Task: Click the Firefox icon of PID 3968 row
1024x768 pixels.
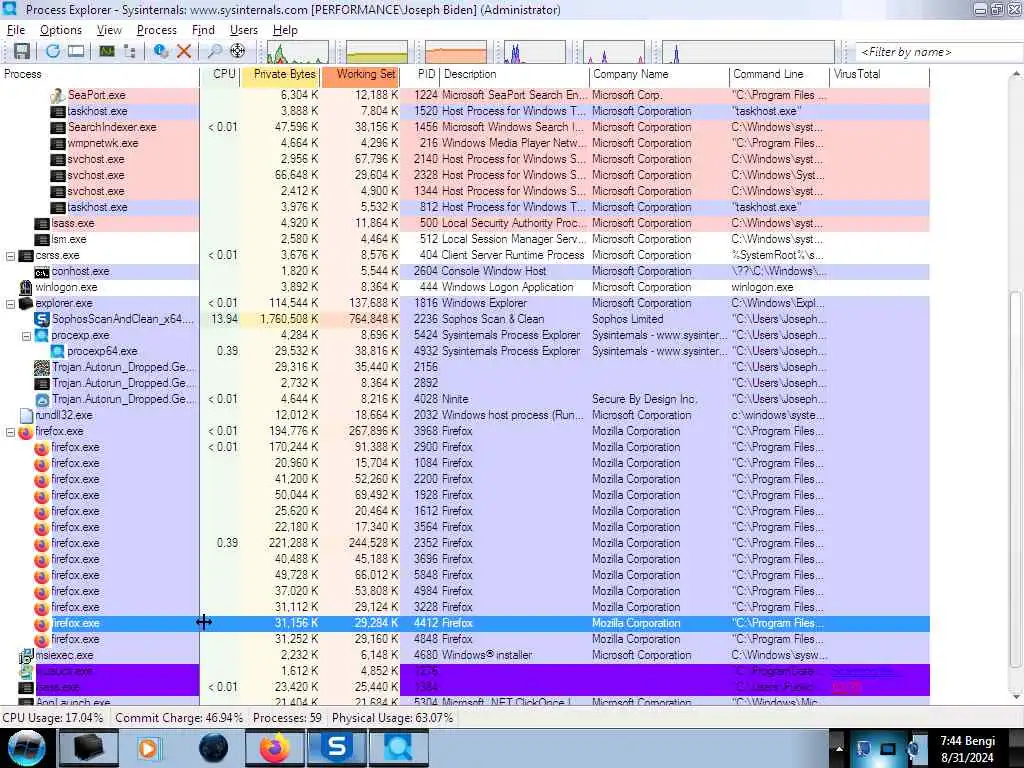Action: tap(26, 432)
